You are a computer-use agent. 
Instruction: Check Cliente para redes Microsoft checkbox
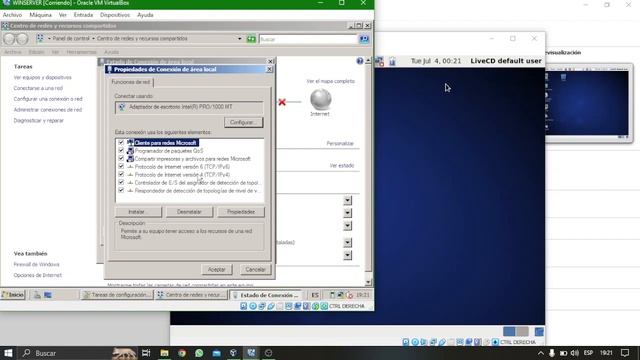[x=121, y=142]
